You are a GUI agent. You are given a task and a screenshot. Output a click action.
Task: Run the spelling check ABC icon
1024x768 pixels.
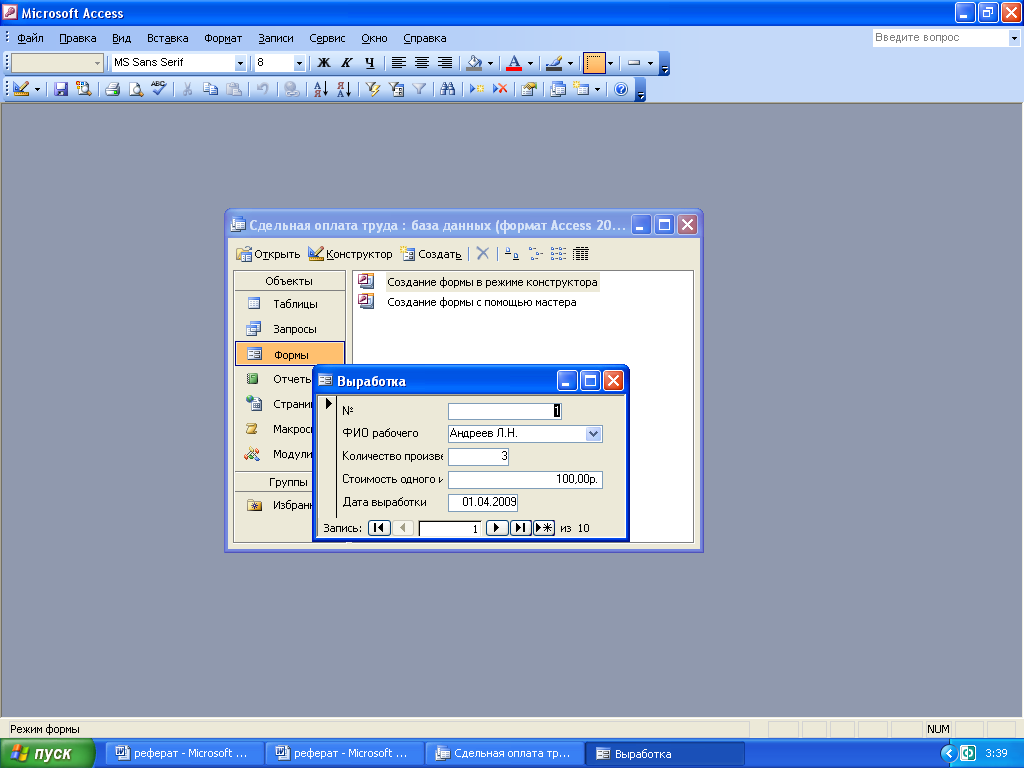pos(159,89)
